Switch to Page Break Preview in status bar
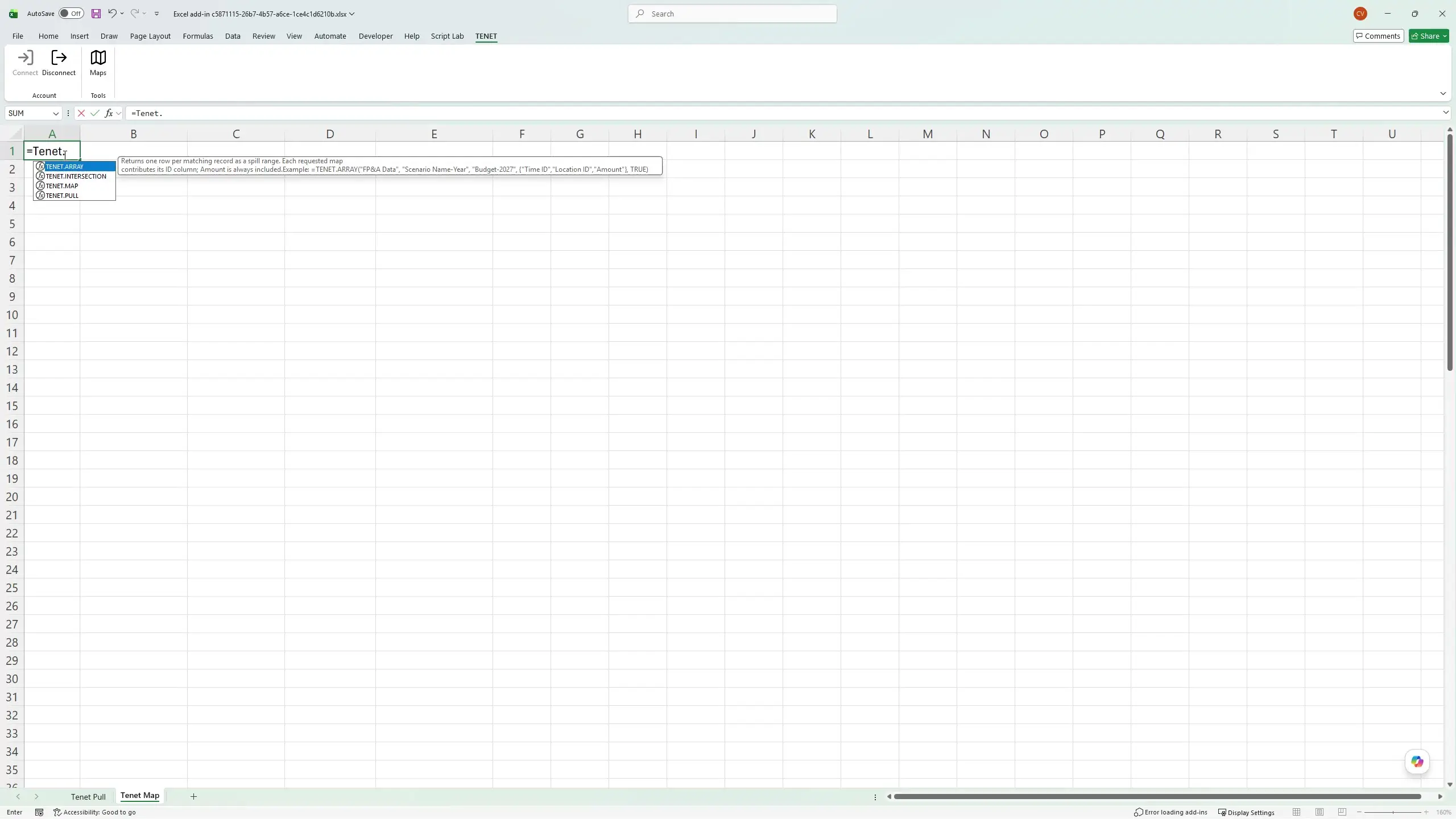The image size is (1456, 819). coord(1342,812)
